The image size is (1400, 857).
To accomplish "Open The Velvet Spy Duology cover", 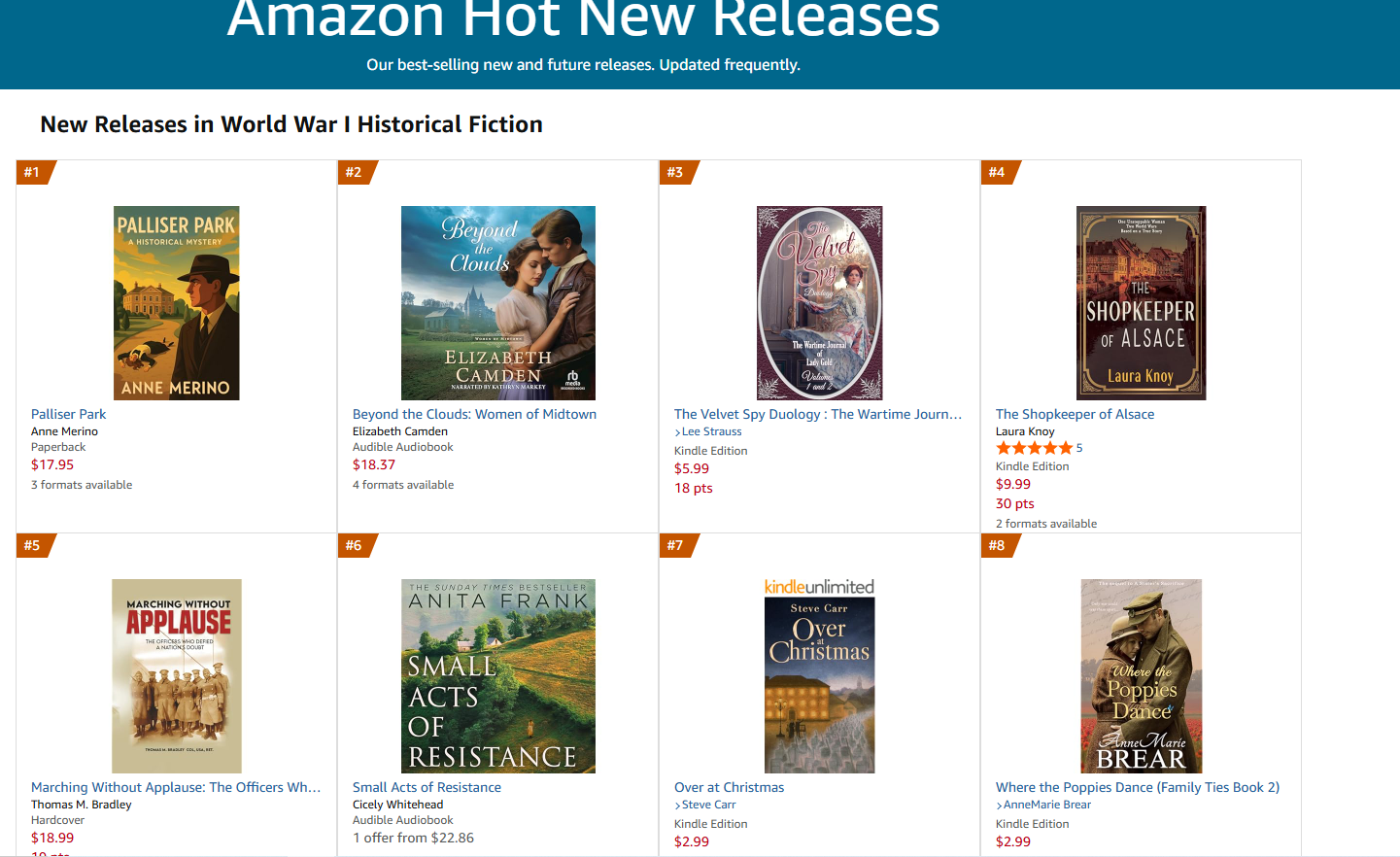I will (x=819, y=302).
